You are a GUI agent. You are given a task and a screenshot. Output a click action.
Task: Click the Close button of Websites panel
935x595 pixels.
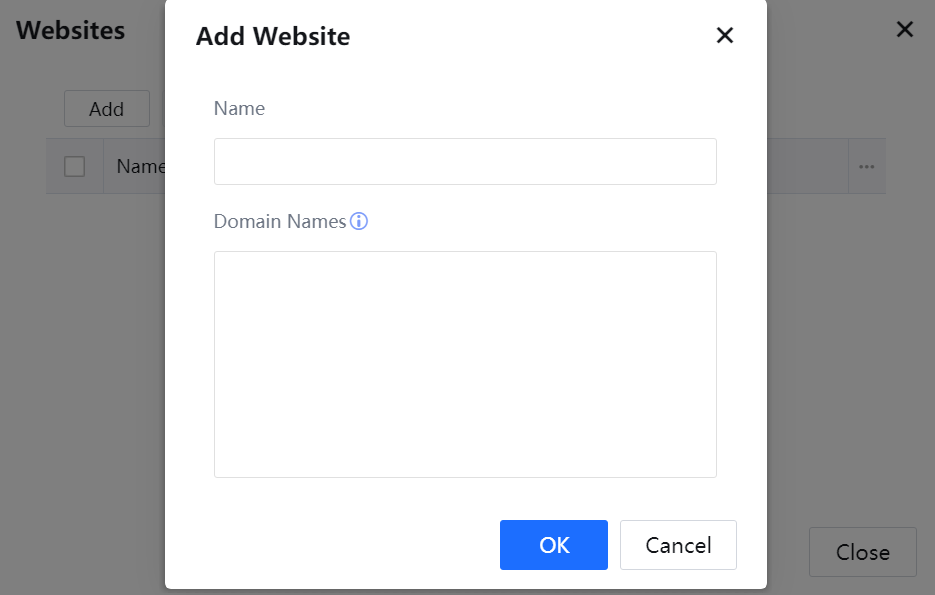pyautogui.click(x=862, y=552)
